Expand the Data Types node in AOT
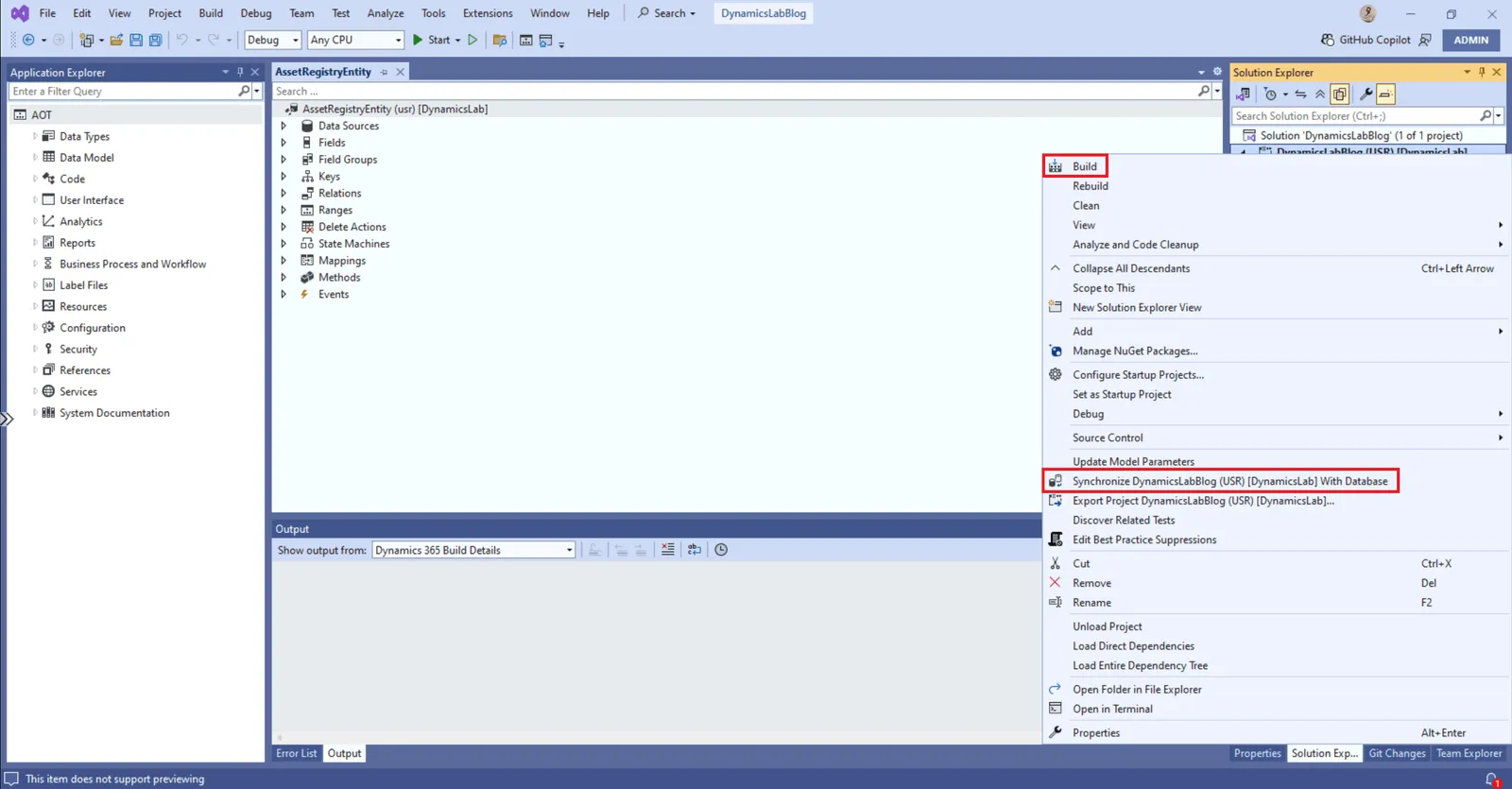1512x789 pixels. 35,136
